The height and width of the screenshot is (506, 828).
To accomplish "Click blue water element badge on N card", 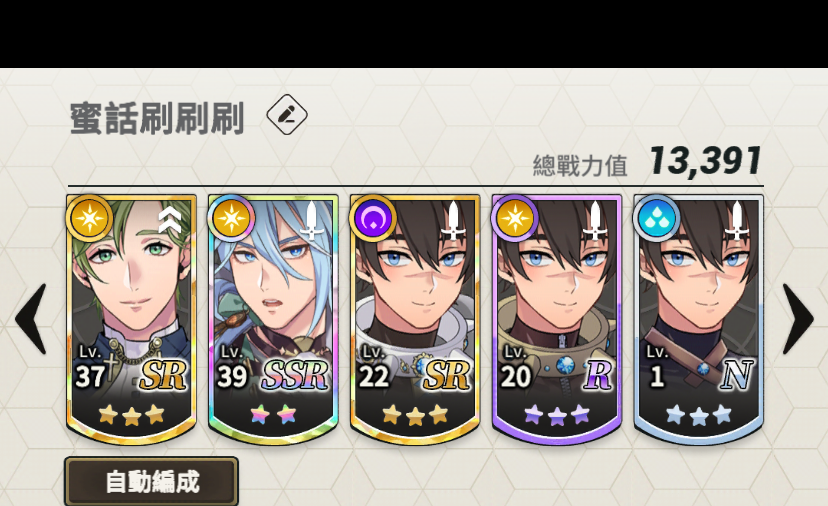I will point(656,218).
